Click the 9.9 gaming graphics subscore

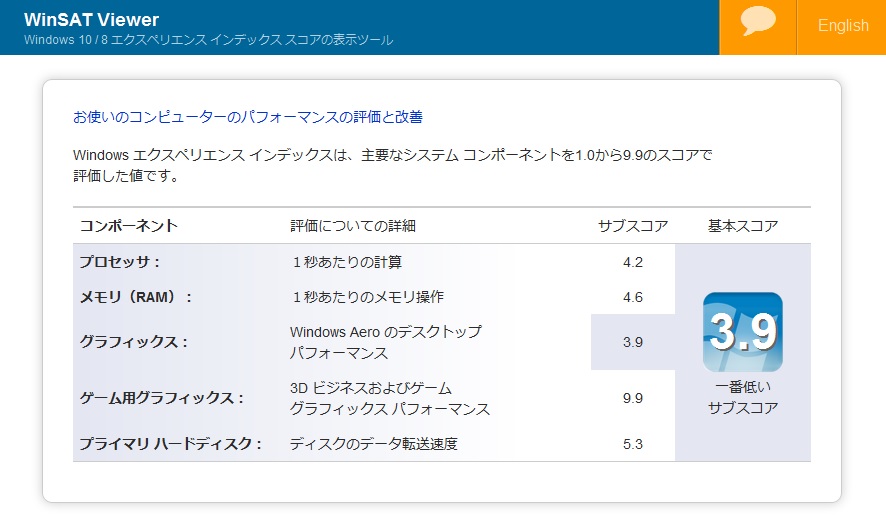[x=633, y=398]
